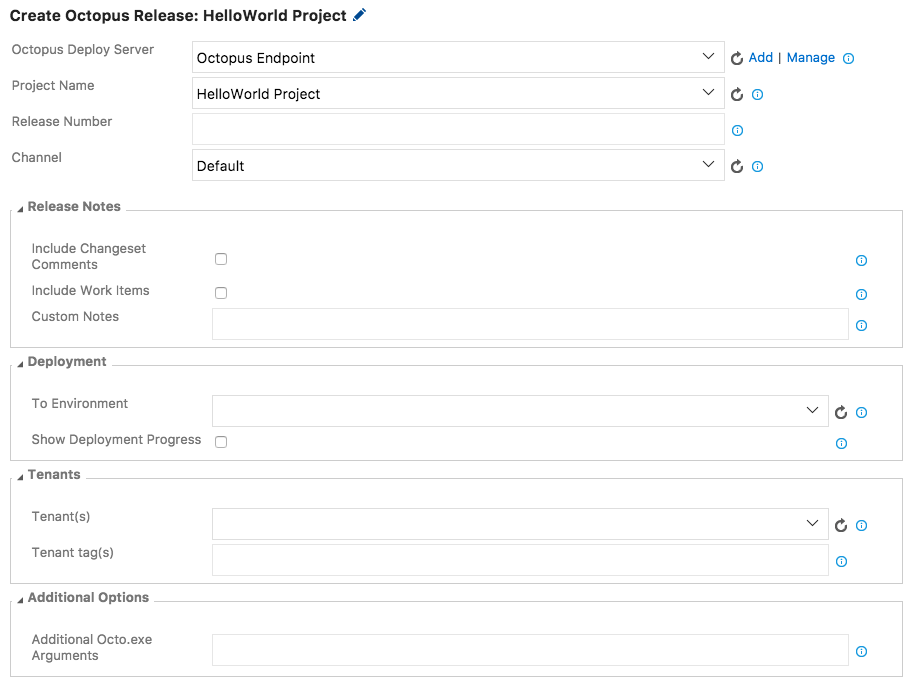The height and width of the screenshot is (682, 909).
Task: Collapse the Release Notes section
Action: coord(20,209)
